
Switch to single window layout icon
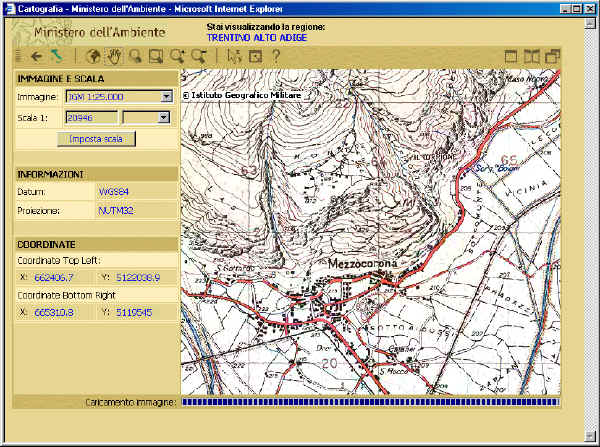[x=511, y=57]
